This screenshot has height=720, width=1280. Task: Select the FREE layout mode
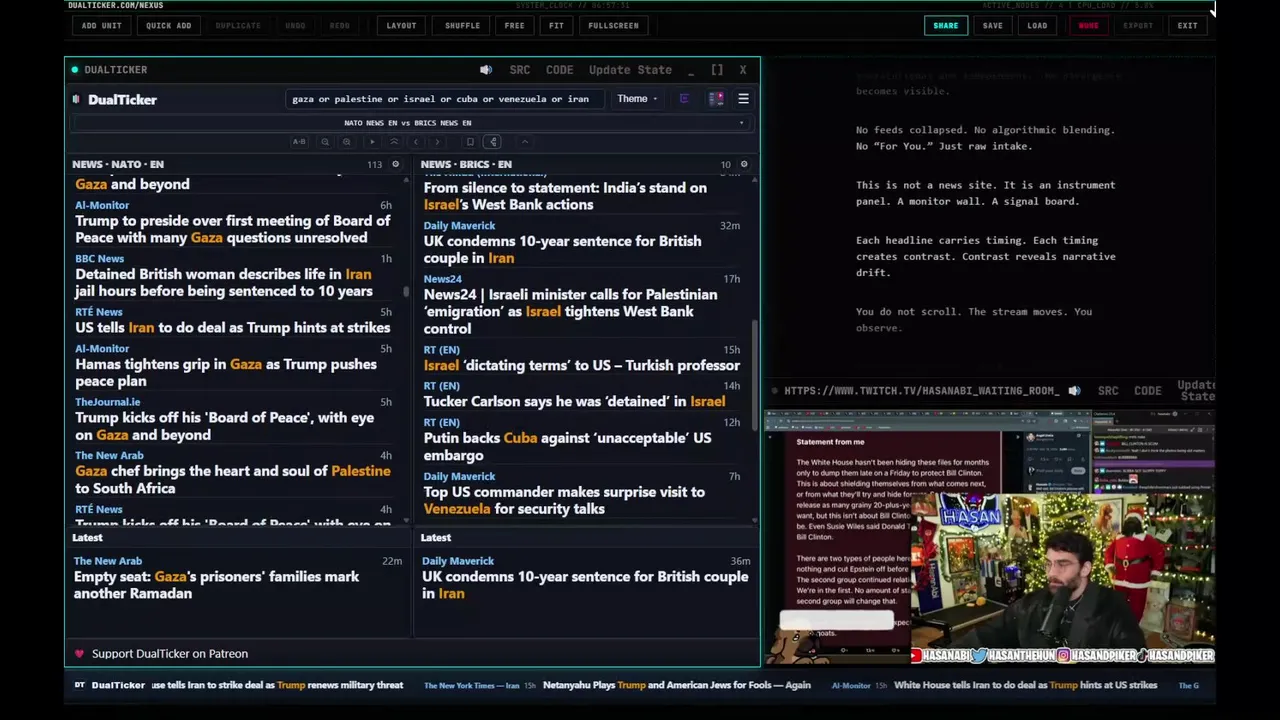coord(514,25)
